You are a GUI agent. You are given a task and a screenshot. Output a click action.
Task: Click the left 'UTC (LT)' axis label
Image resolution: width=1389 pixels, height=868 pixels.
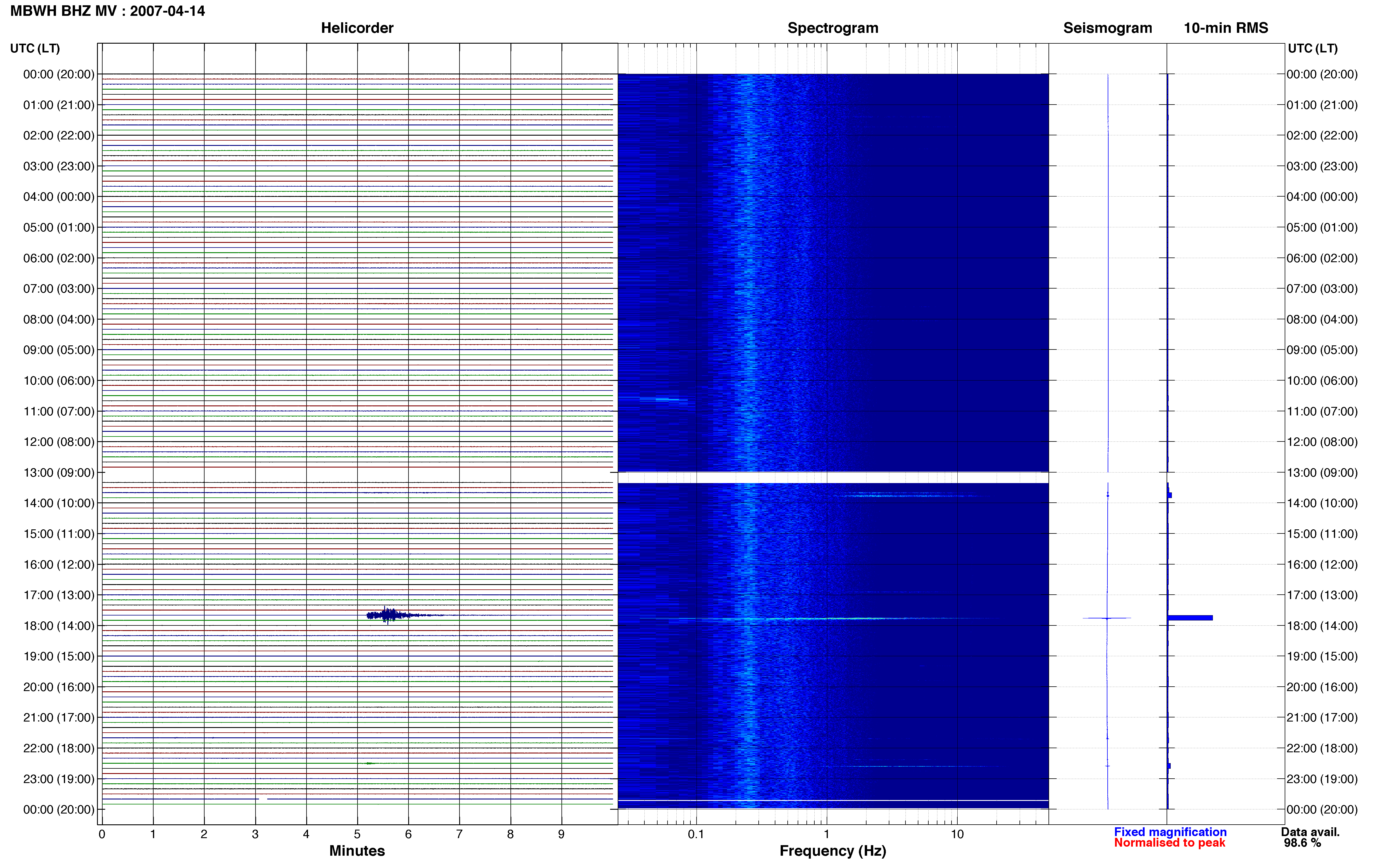[35, 48]
